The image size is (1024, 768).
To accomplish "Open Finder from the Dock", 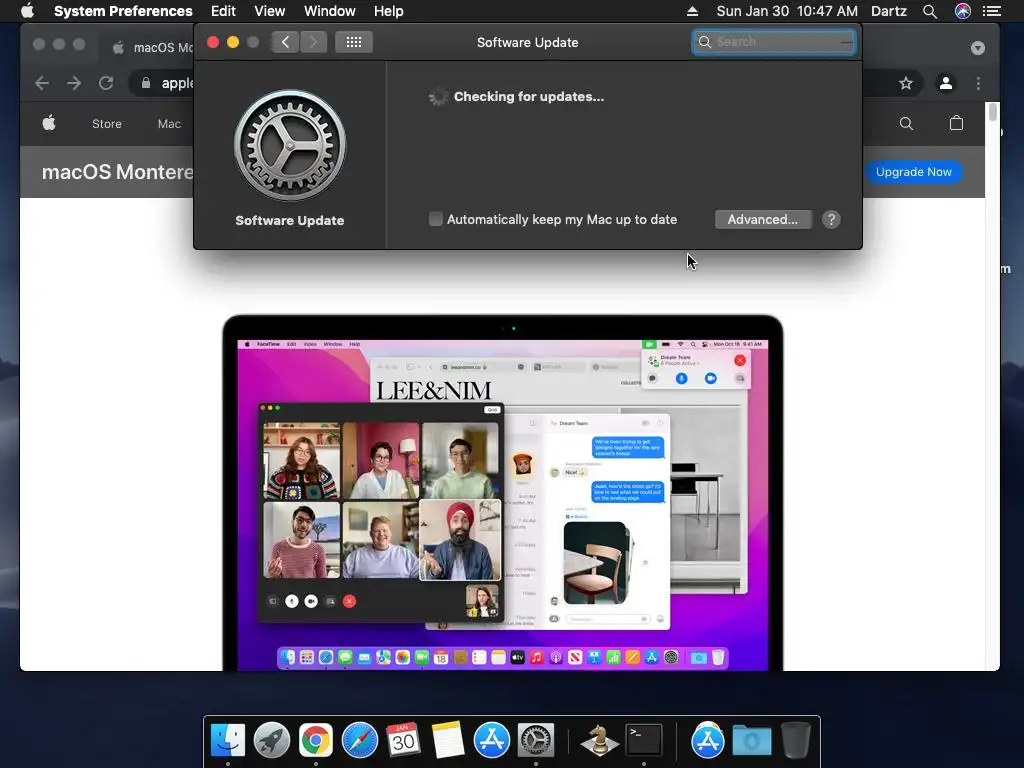I will 227,741.
